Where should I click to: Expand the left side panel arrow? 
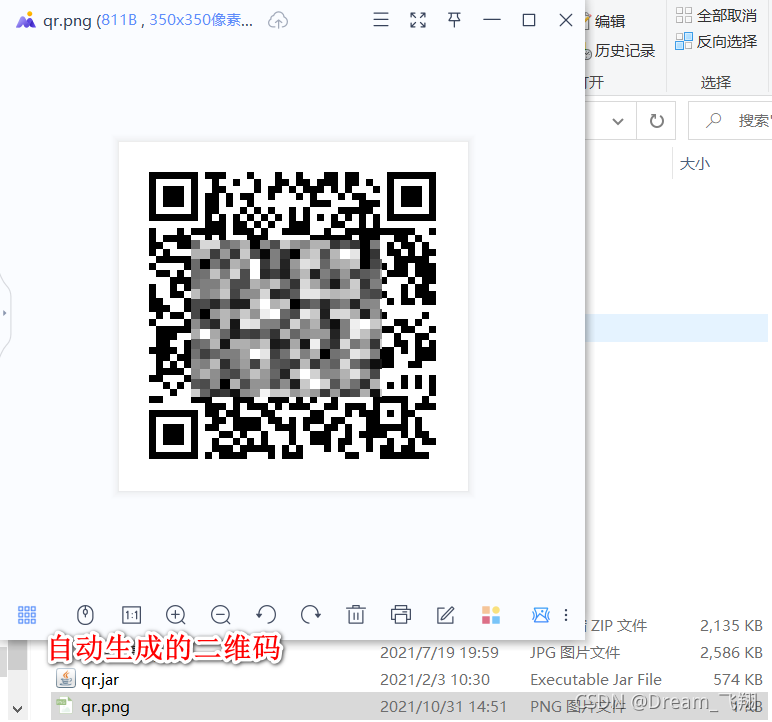(4, 313)
